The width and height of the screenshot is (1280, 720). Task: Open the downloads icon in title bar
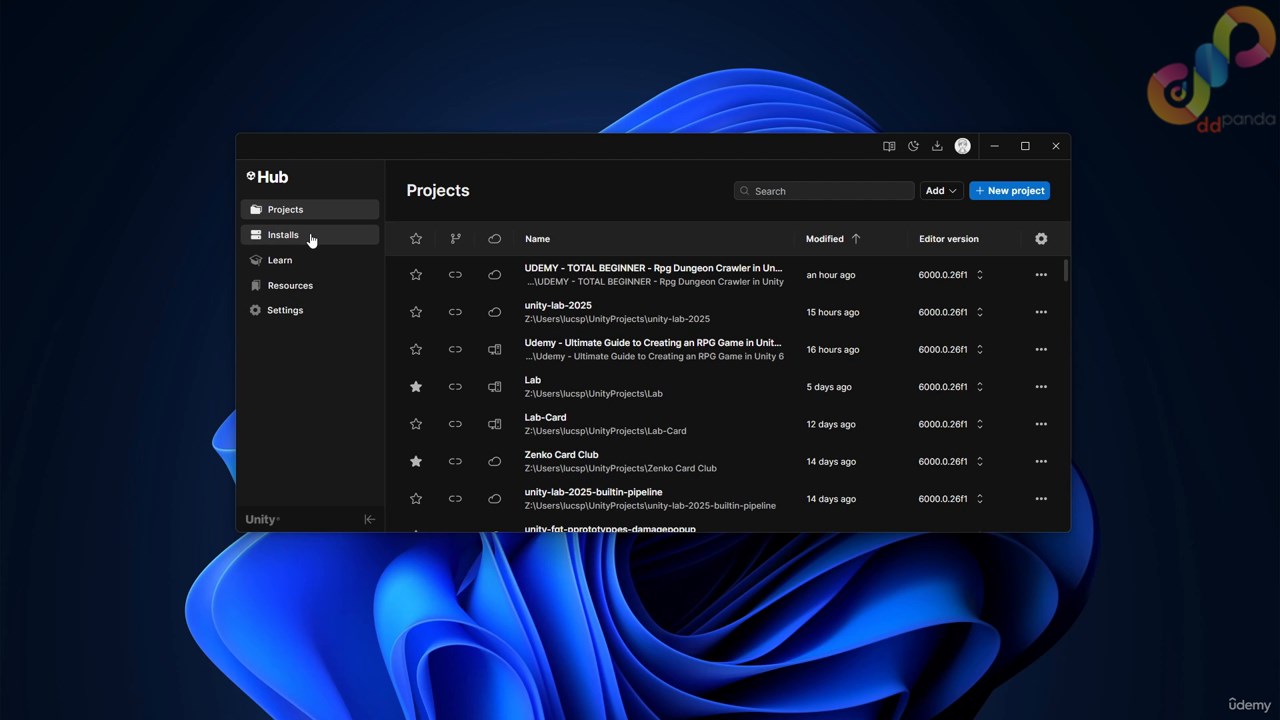click(x=937, y=146)
